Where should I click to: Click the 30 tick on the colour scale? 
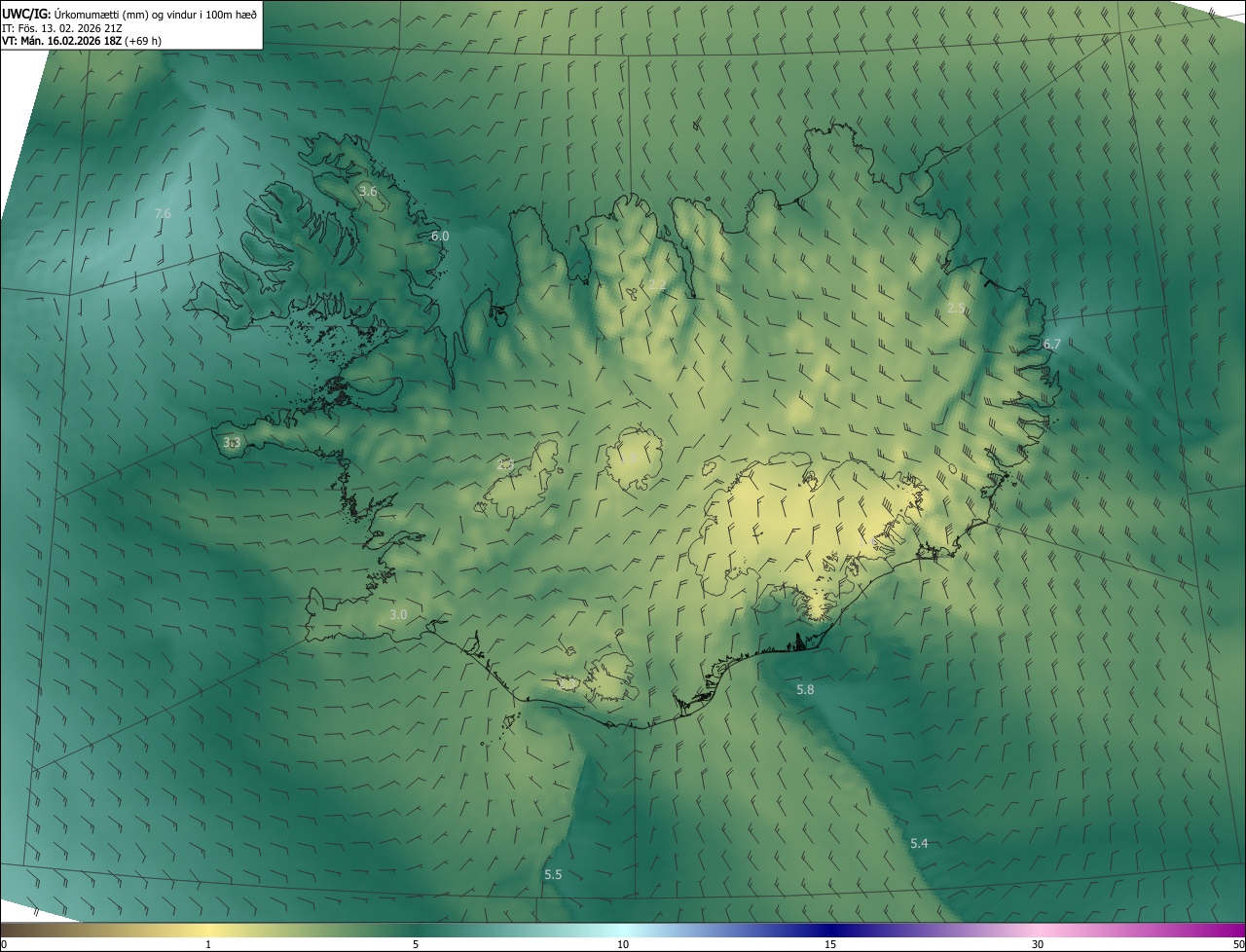pos(1038,944)
